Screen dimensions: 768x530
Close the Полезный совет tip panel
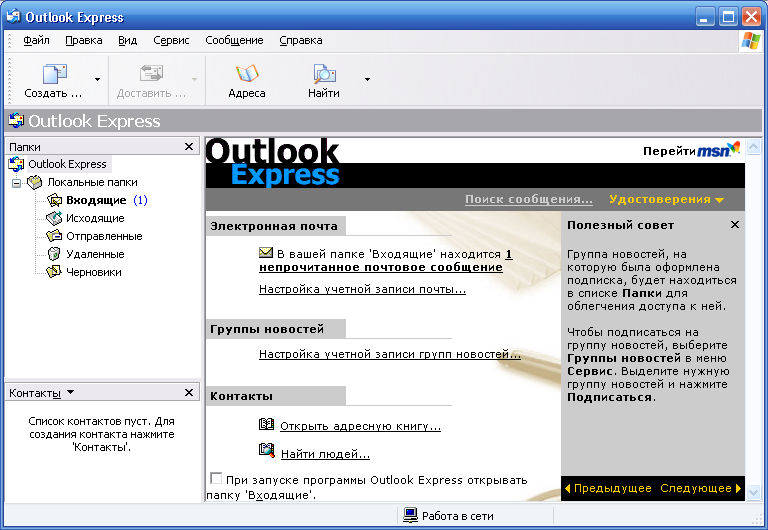(735, 225)
